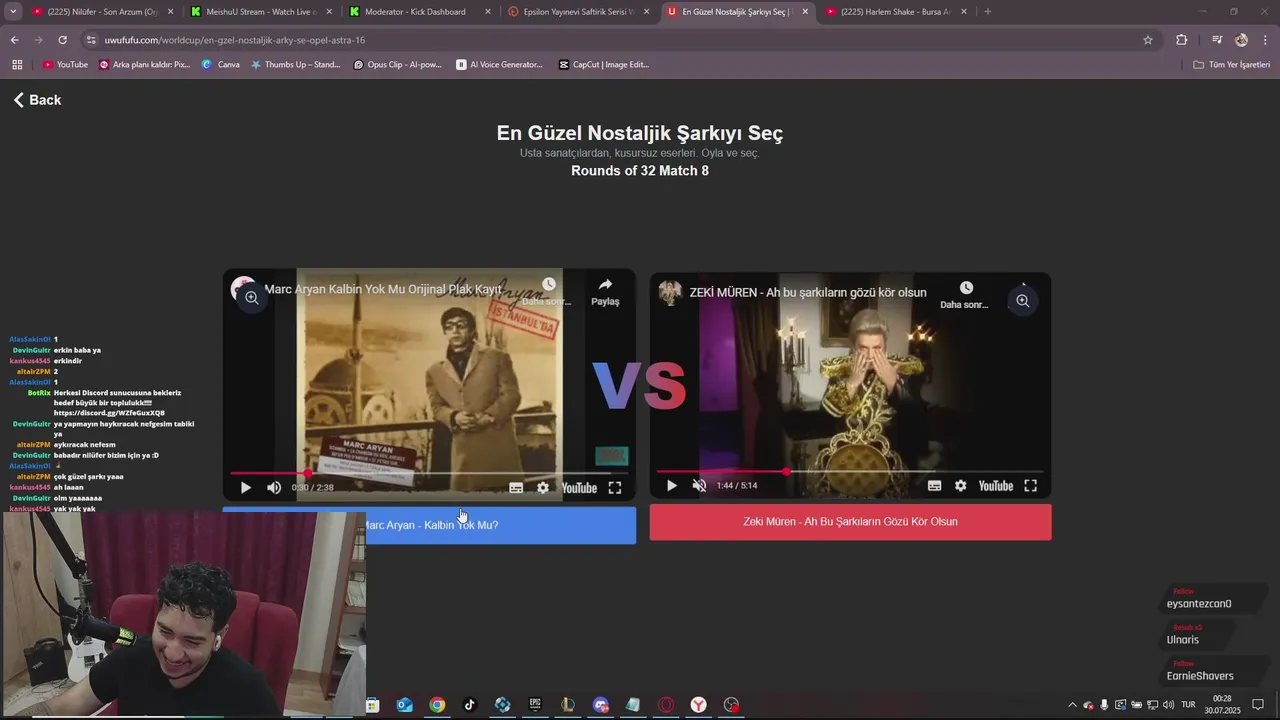
Task: Click Paylaş share icon on left video
Action: tap(605, 292)
